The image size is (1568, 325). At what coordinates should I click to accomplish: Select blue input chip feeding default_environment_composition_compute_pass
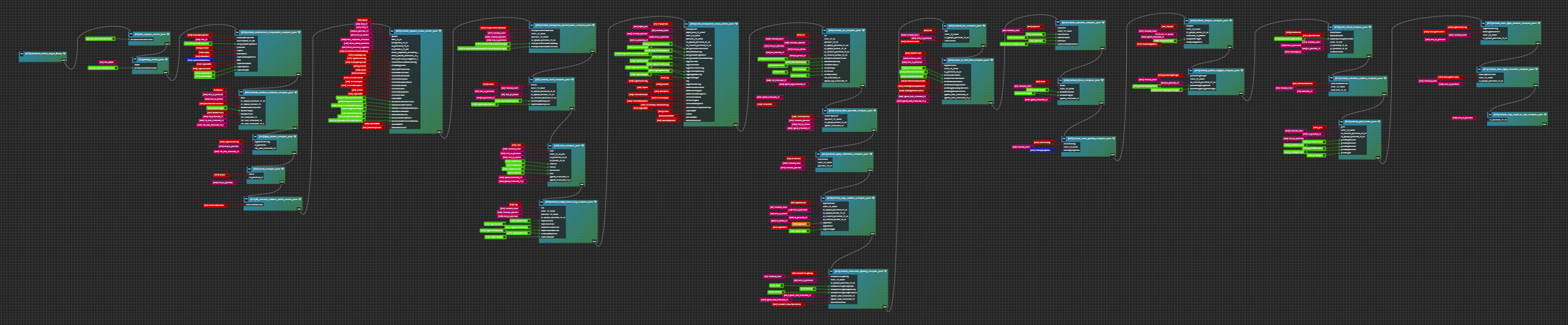tap(199, 60)
